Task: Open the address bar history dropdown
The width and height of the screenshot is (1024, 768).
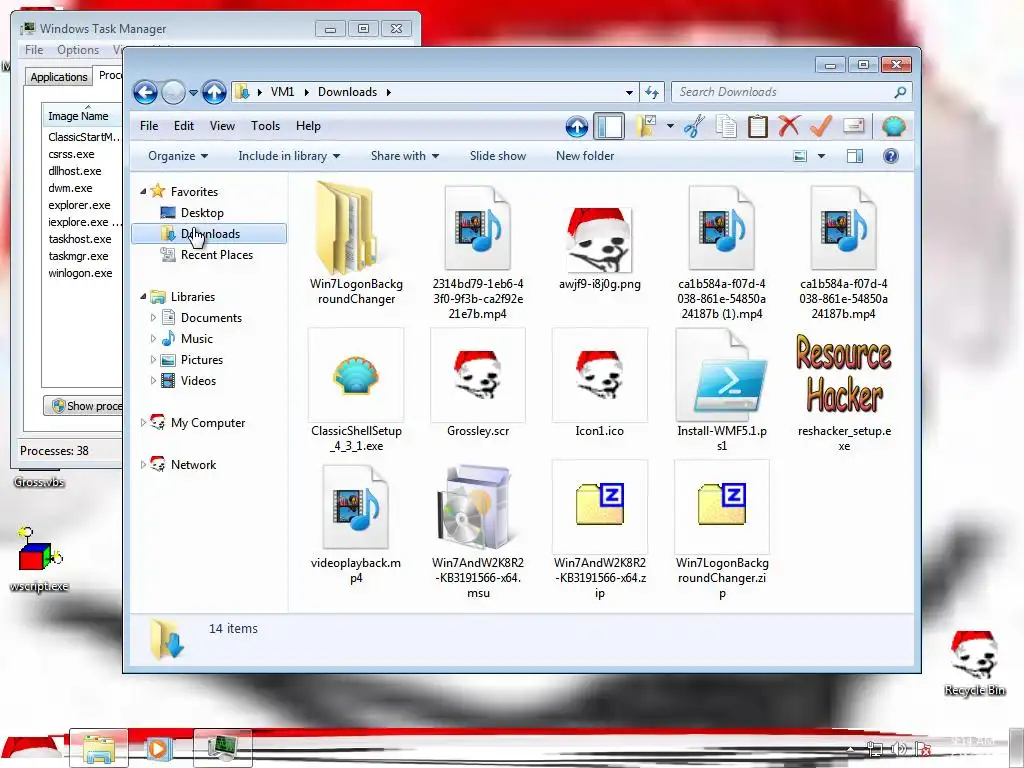Action: 629,92
